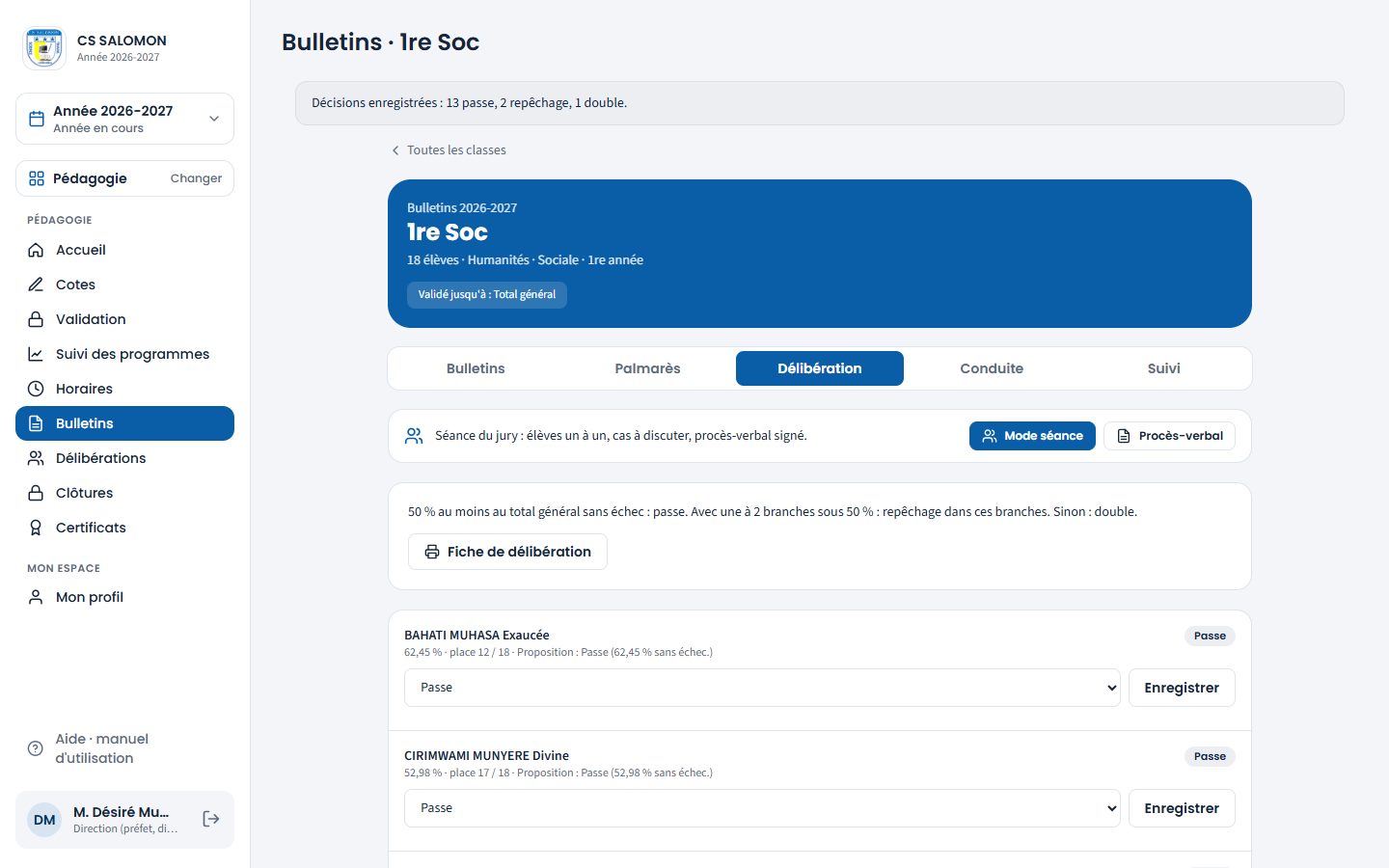Image resolution: width=1389 pixels, height=868 pixels.
Task: Click the document icon for Bulletins in sidebar
Action: click(x=36, y=423)
